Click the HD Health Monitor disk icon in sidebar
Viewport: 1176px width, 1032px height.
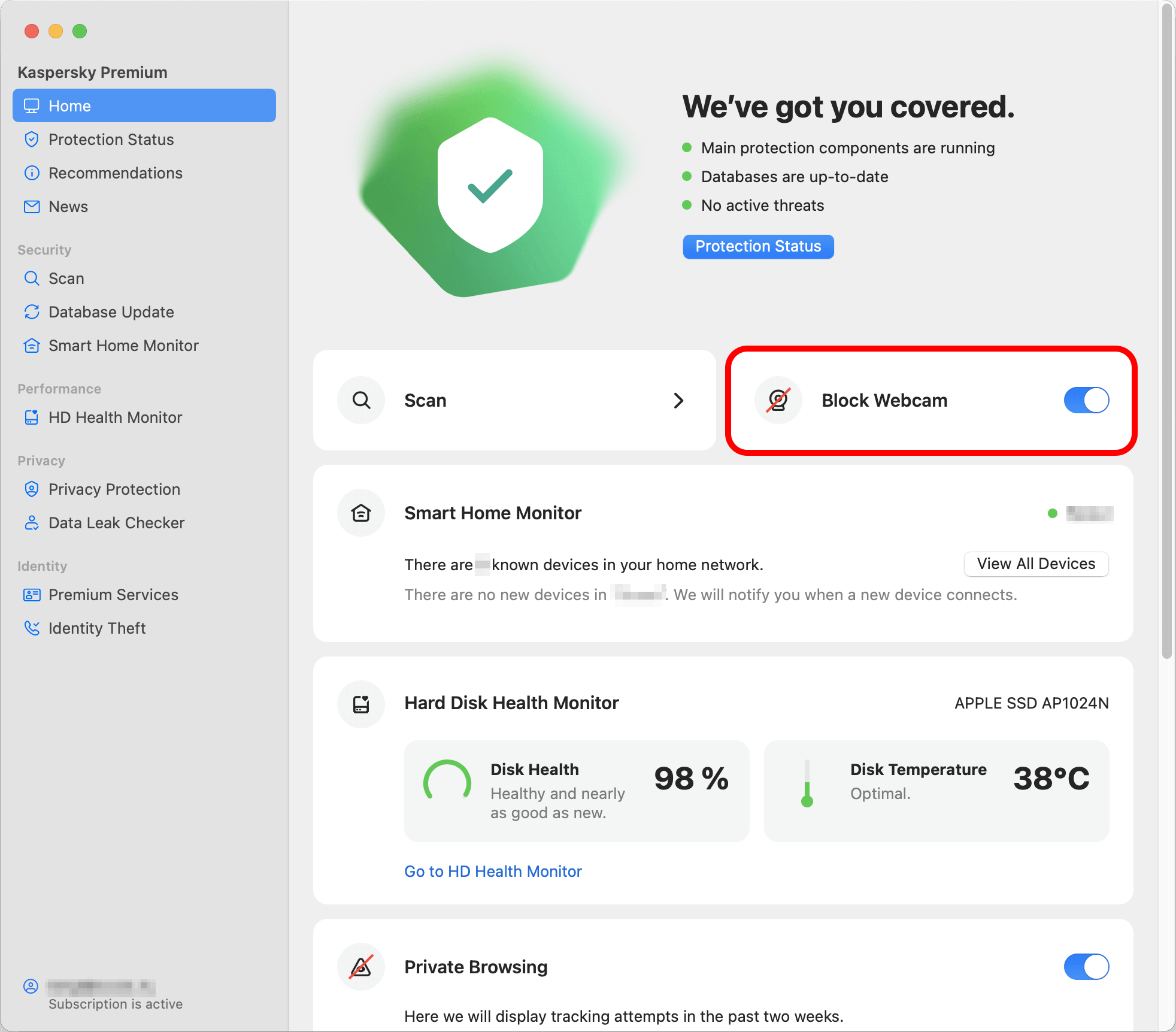[x=31, y=417]
